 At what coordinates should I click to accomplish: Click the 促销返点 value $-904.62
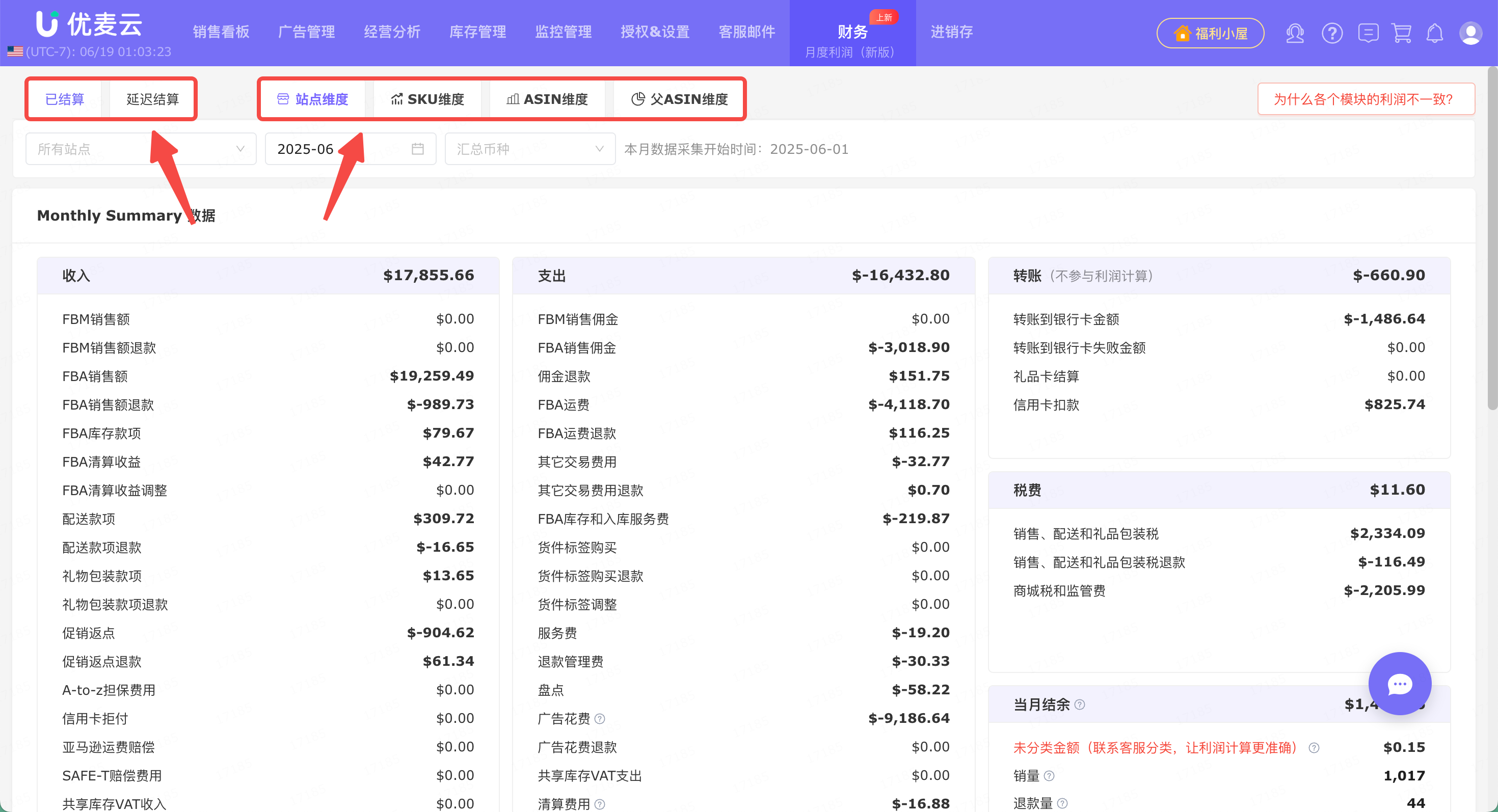[440, 632]
